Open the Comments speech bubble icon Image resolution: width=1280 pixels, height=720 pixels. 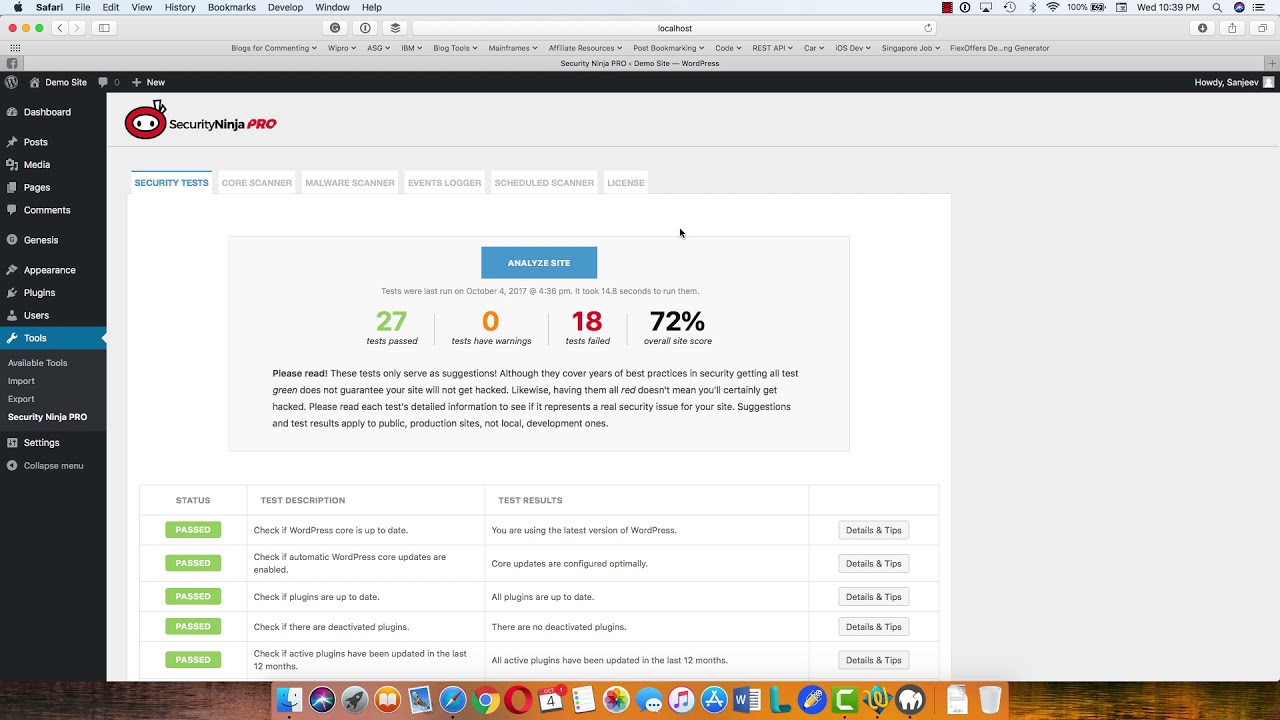point(14,210)
